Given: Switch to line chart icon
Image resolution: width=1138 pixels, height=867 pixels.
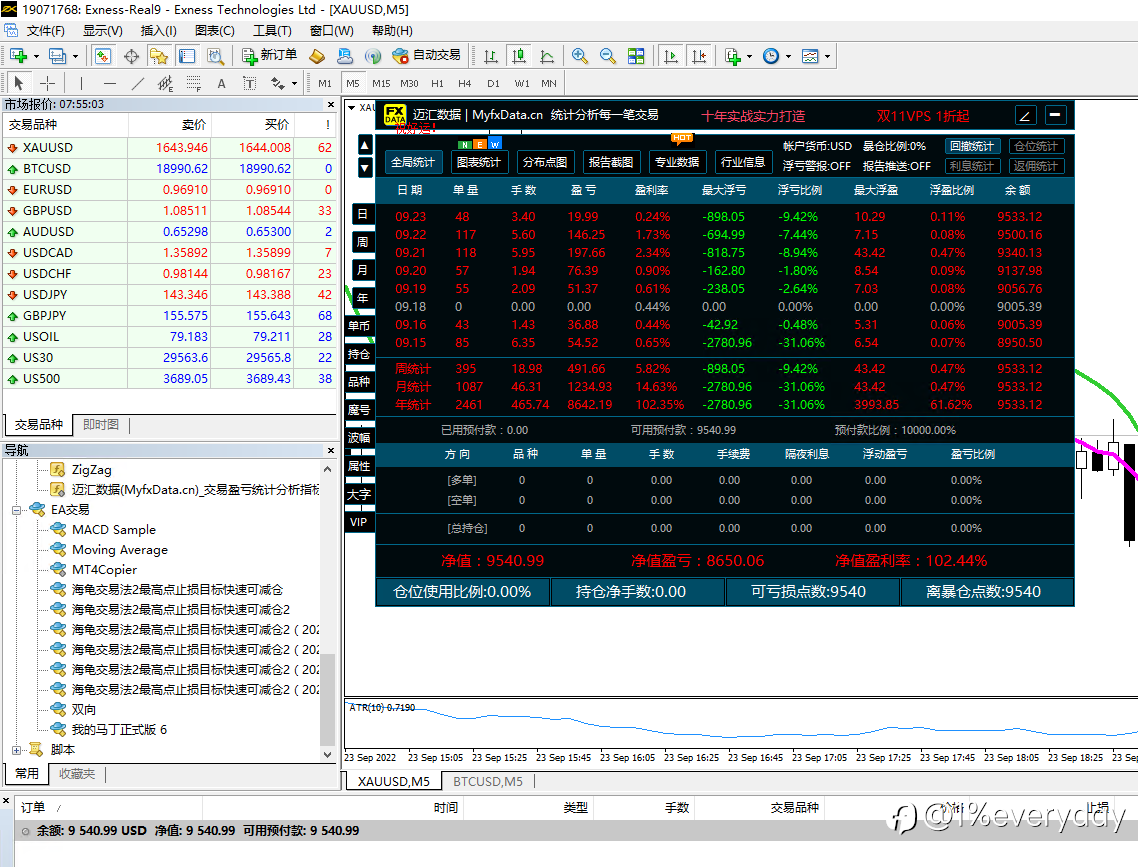Looking at the screenshot, I should point(547,56).
